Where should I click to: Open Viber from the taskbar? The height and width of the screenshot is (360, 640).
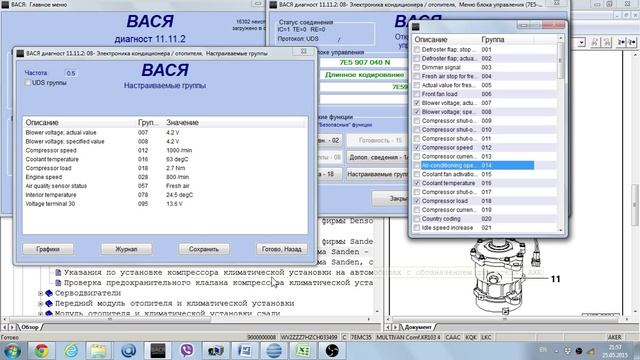coord(187,351)
